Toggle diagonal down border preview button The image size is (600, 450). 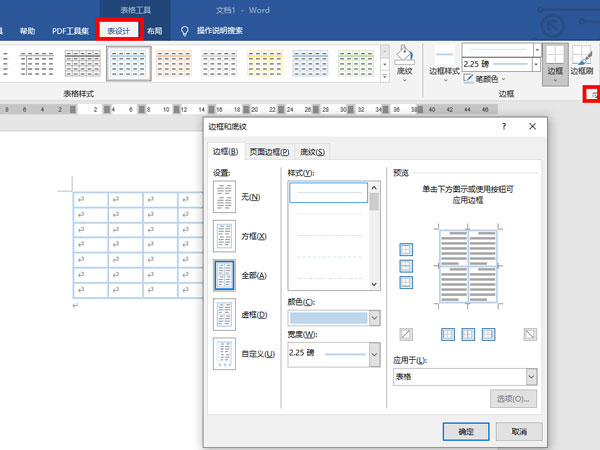529,334
